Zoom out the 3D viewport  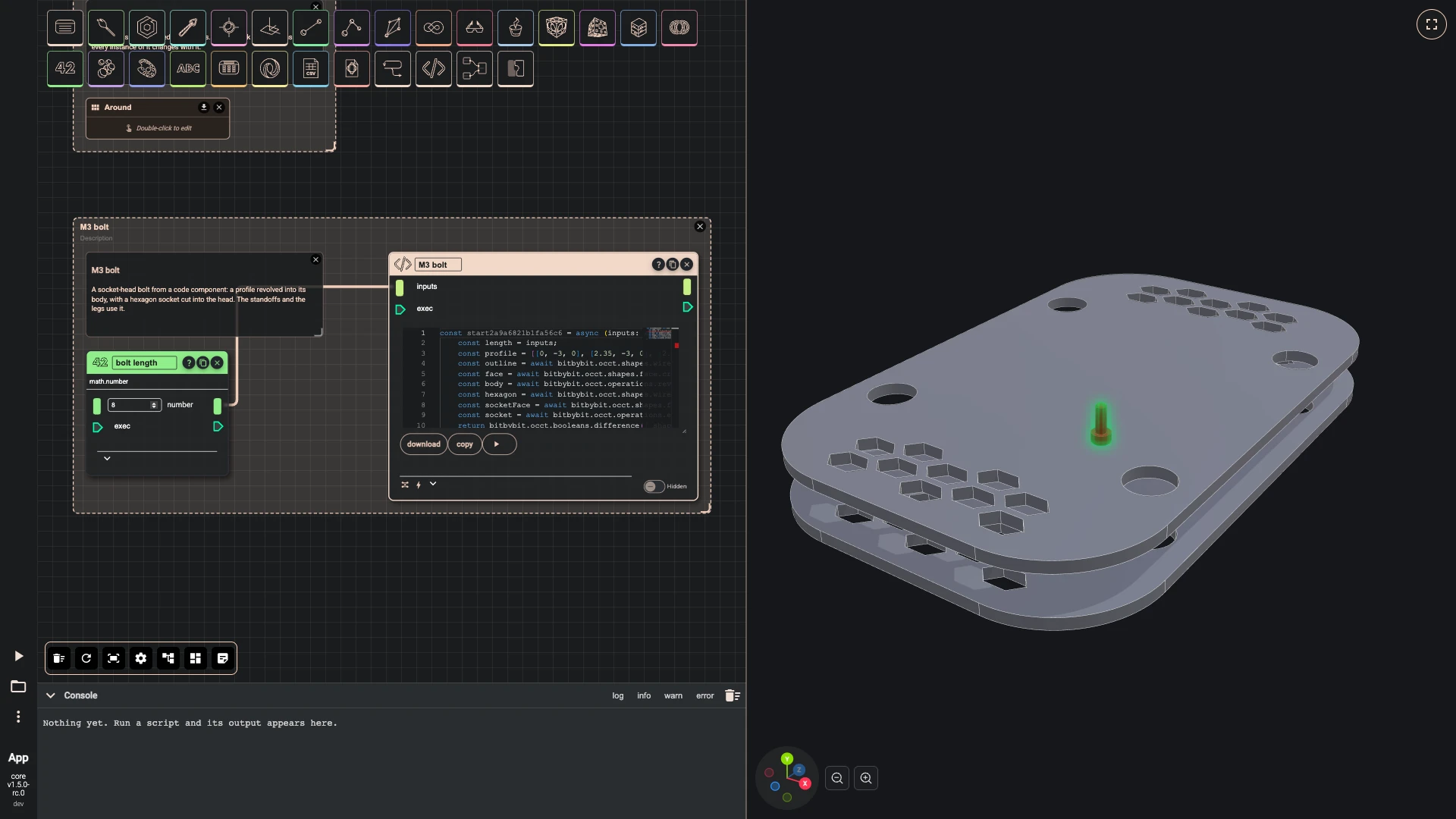pos(837,778)
